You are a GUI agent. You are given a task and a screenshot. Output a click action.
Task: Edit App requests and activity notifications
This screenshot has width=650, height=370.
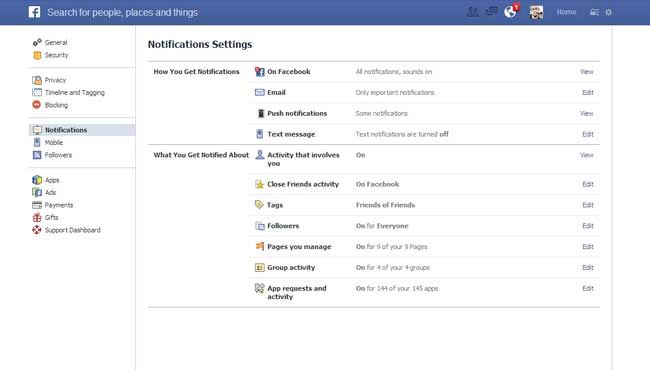[x=588, y=288]
